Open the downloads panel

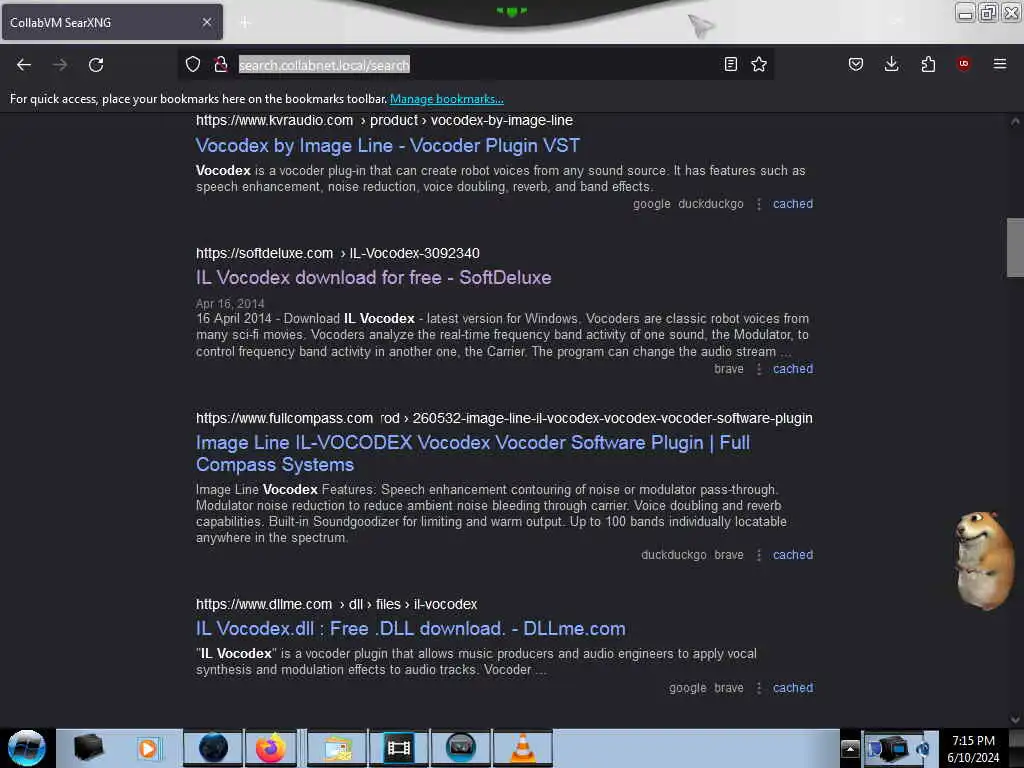coord(891,64)
